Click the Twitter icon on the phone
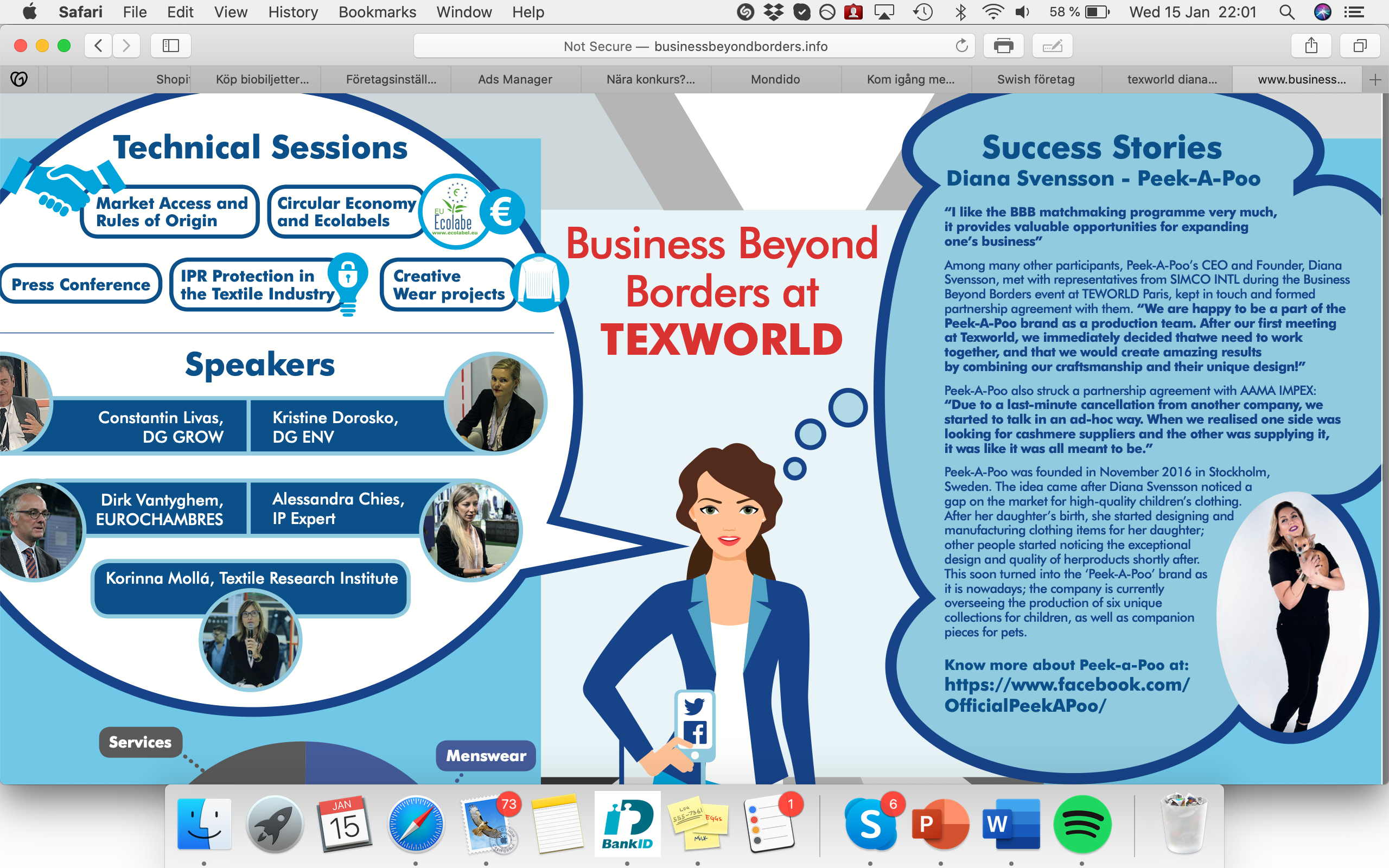The width and height of the screenshot is (1389, 868). [x=694, y=706]
